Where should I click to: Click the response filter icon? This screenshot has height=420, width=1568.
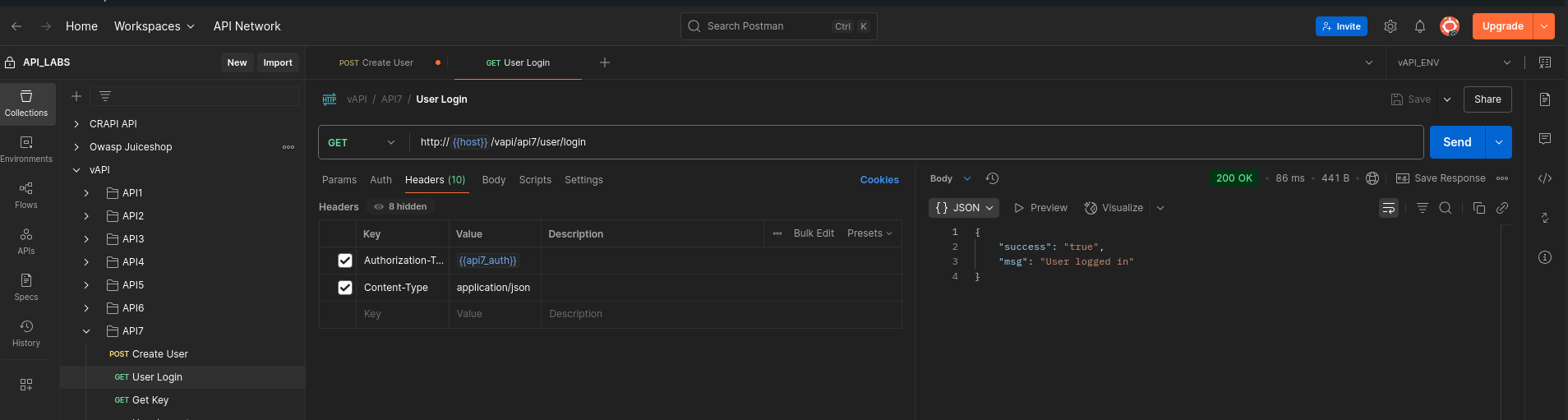[1423, 208]
